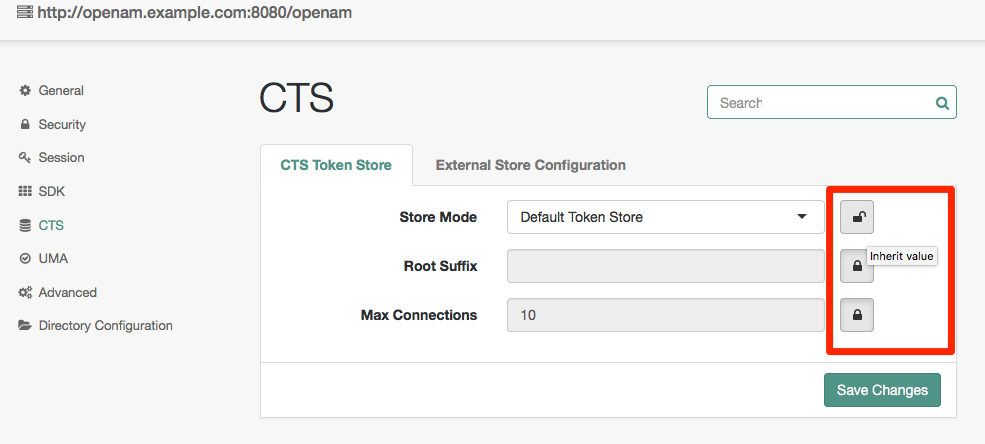Select the CTS Token Store tab
Image resolution: width=985 pixels, height=444 pixels.
[336, 165]
